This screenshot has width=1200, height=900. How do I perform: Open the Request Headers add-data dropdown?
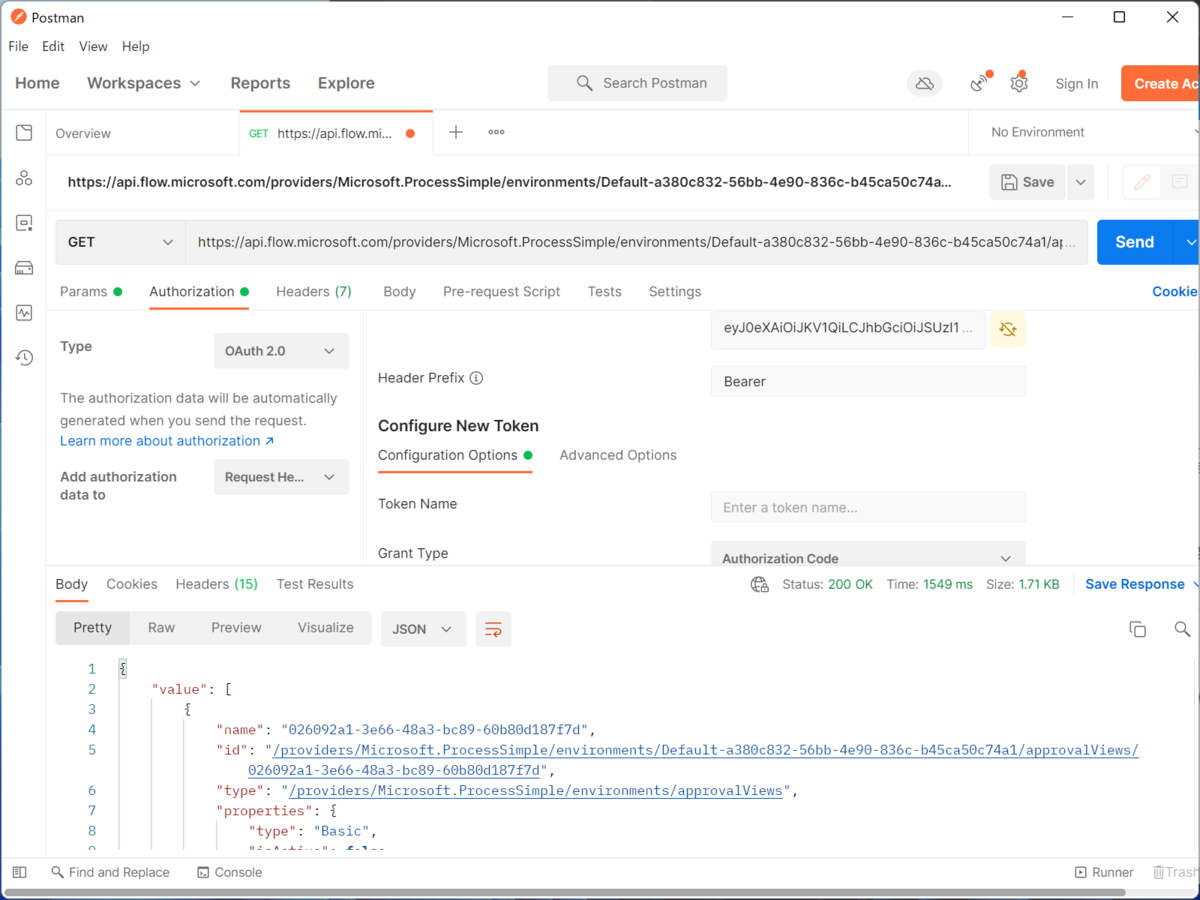pyautogui.click(x=281, y=477)
